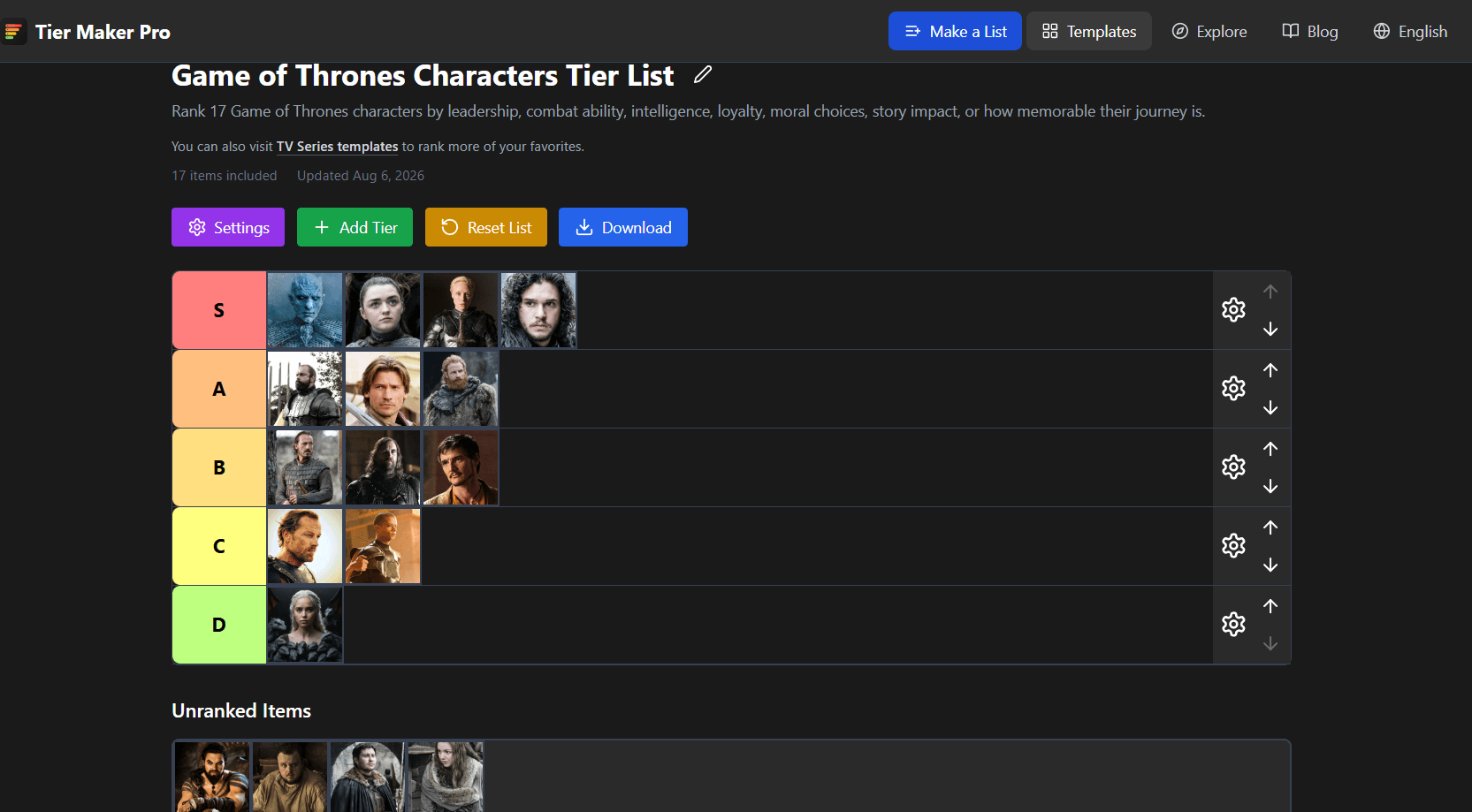Viewport: 1472px width, 812px height.
Task: Click the green Add Tier button
Action: [355, 227]
